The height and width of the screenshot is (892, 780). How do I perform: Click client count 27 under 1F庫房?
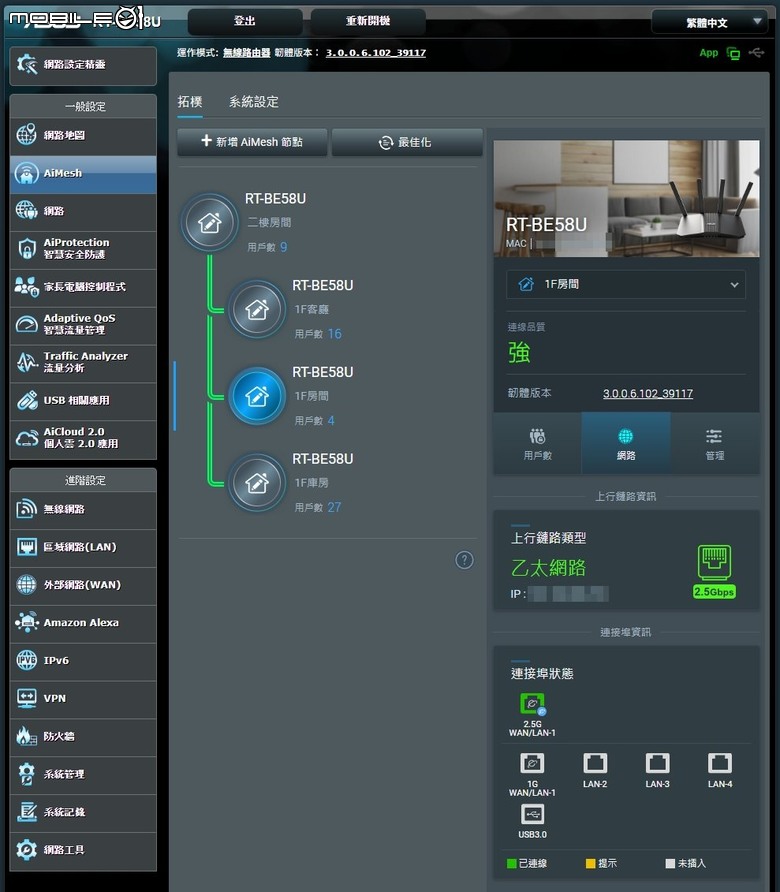335,507
